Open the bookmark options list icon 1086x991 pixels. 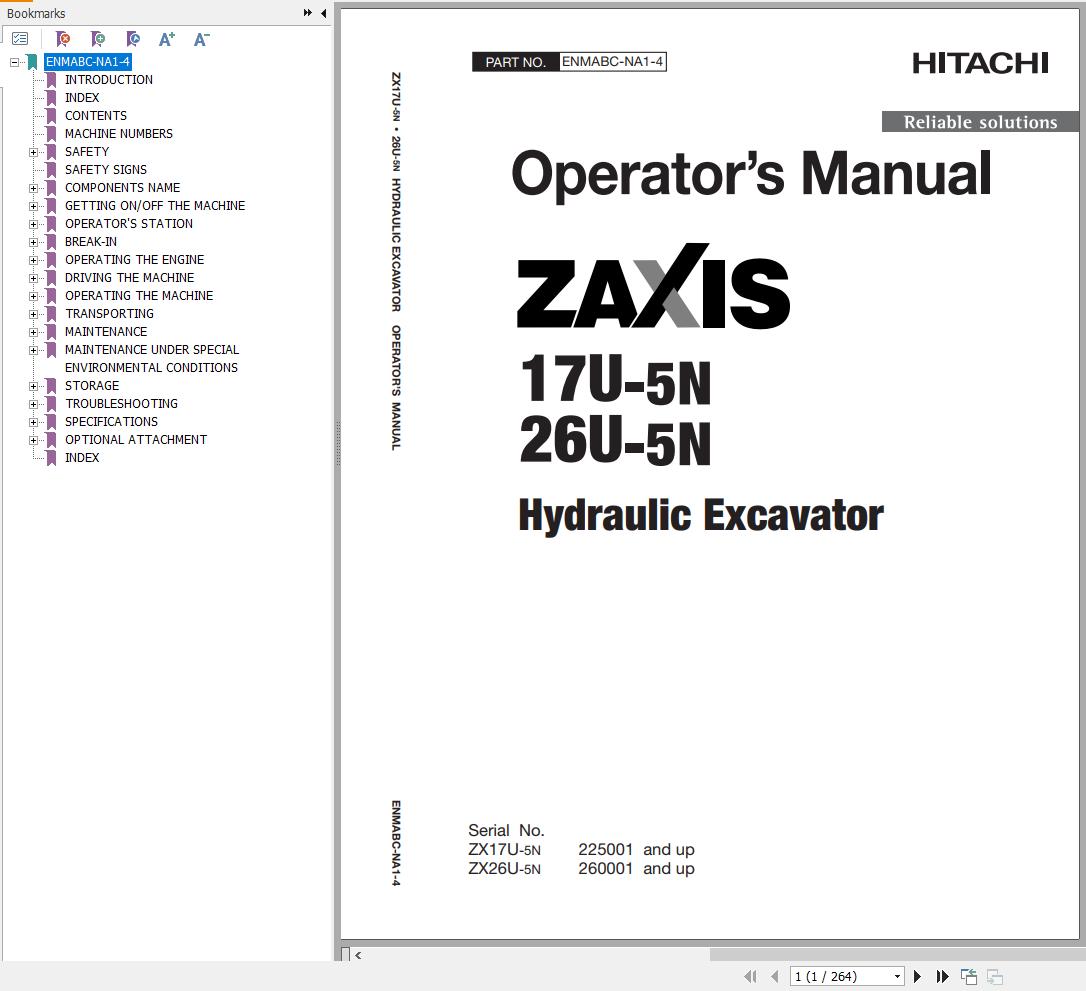point(20,39)
